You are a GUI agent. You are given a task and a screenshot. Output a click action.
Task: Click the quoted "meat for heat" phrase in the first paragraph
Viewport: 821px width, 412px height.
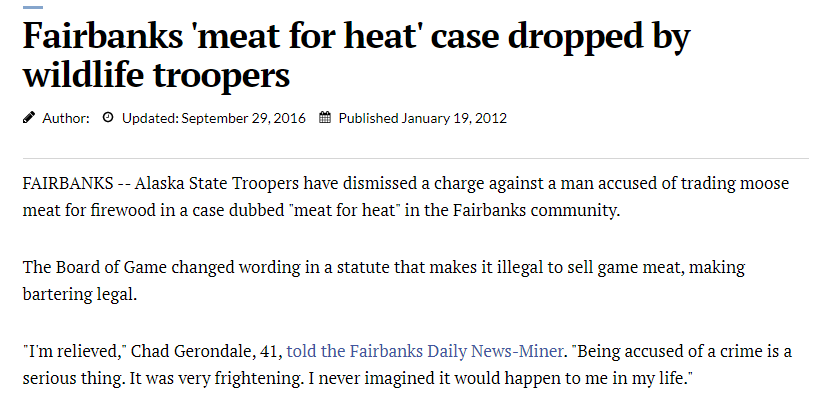point(345,210)
